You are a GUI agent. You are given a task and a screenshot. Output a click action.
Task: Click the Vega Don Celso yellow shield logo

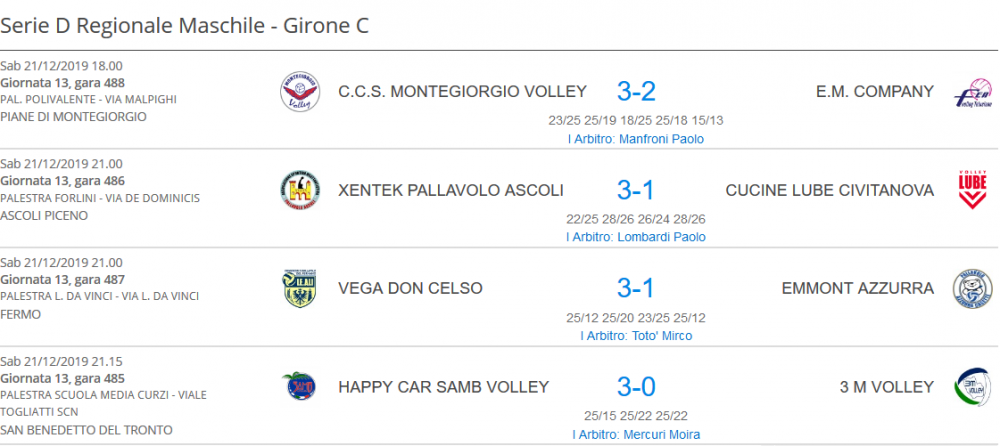(300, 288)
